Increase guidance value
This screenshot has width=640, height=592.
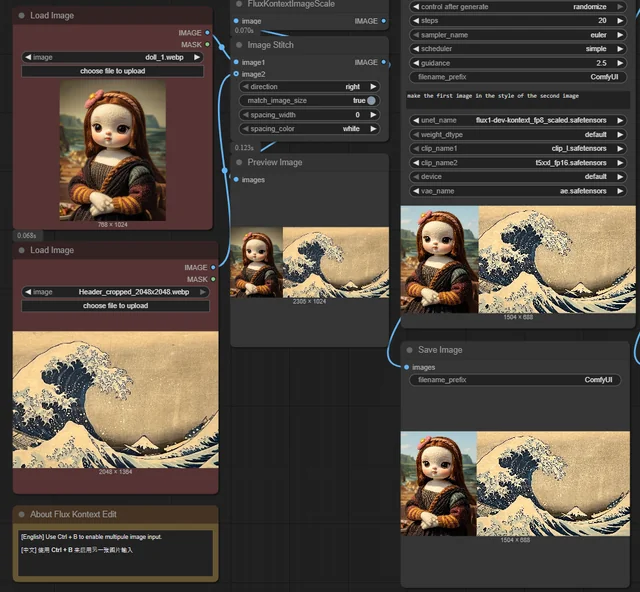[620, 63]
